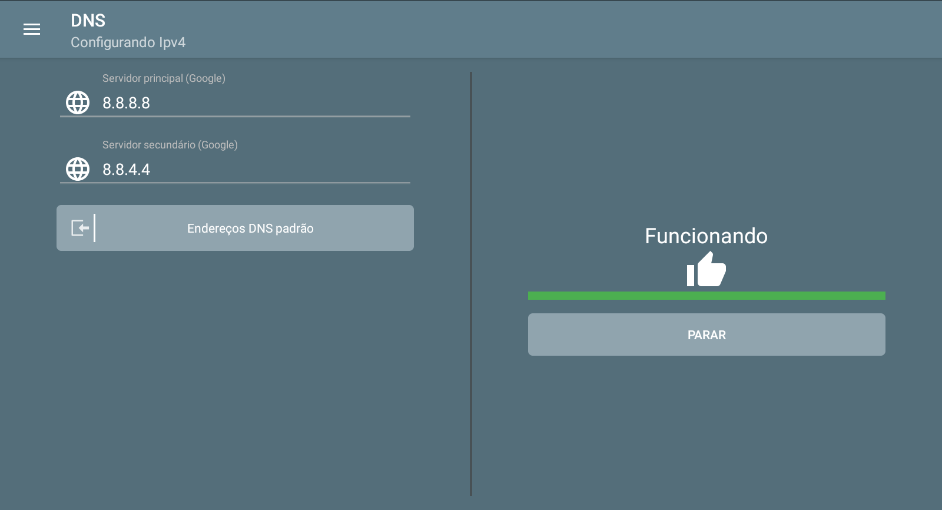Click the arrow icon on the default DNS button

(80, 228)
